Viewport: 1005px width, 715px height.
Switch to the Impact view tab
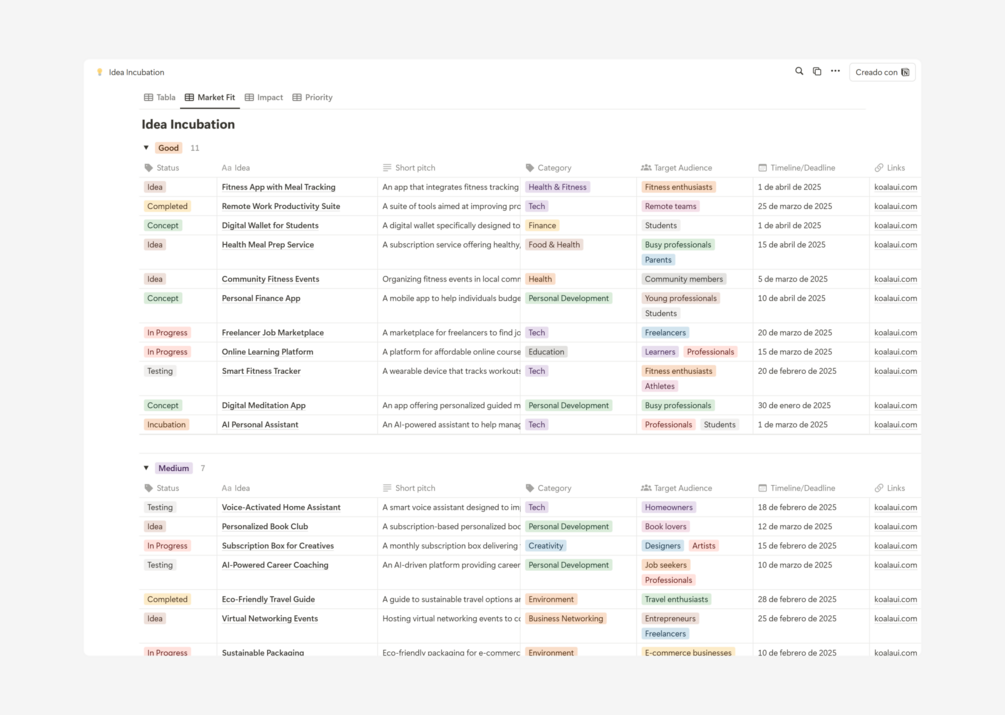coord(264,97)
